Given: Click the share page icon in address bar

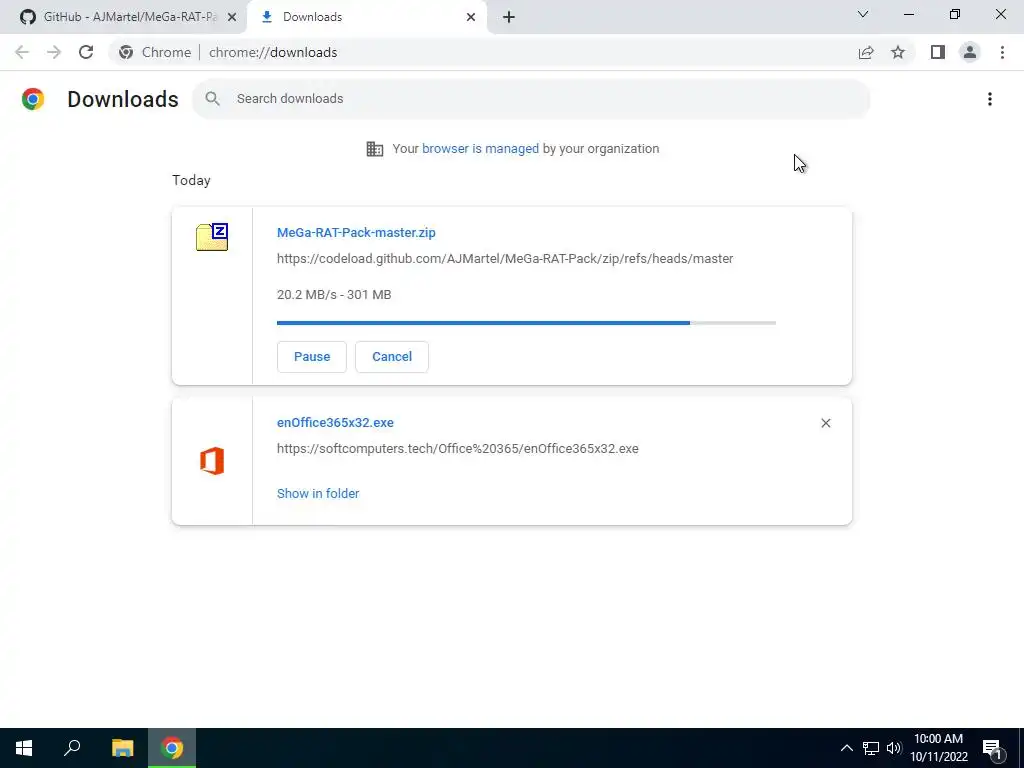Looking at the screenshot, I should click(866, 52).
